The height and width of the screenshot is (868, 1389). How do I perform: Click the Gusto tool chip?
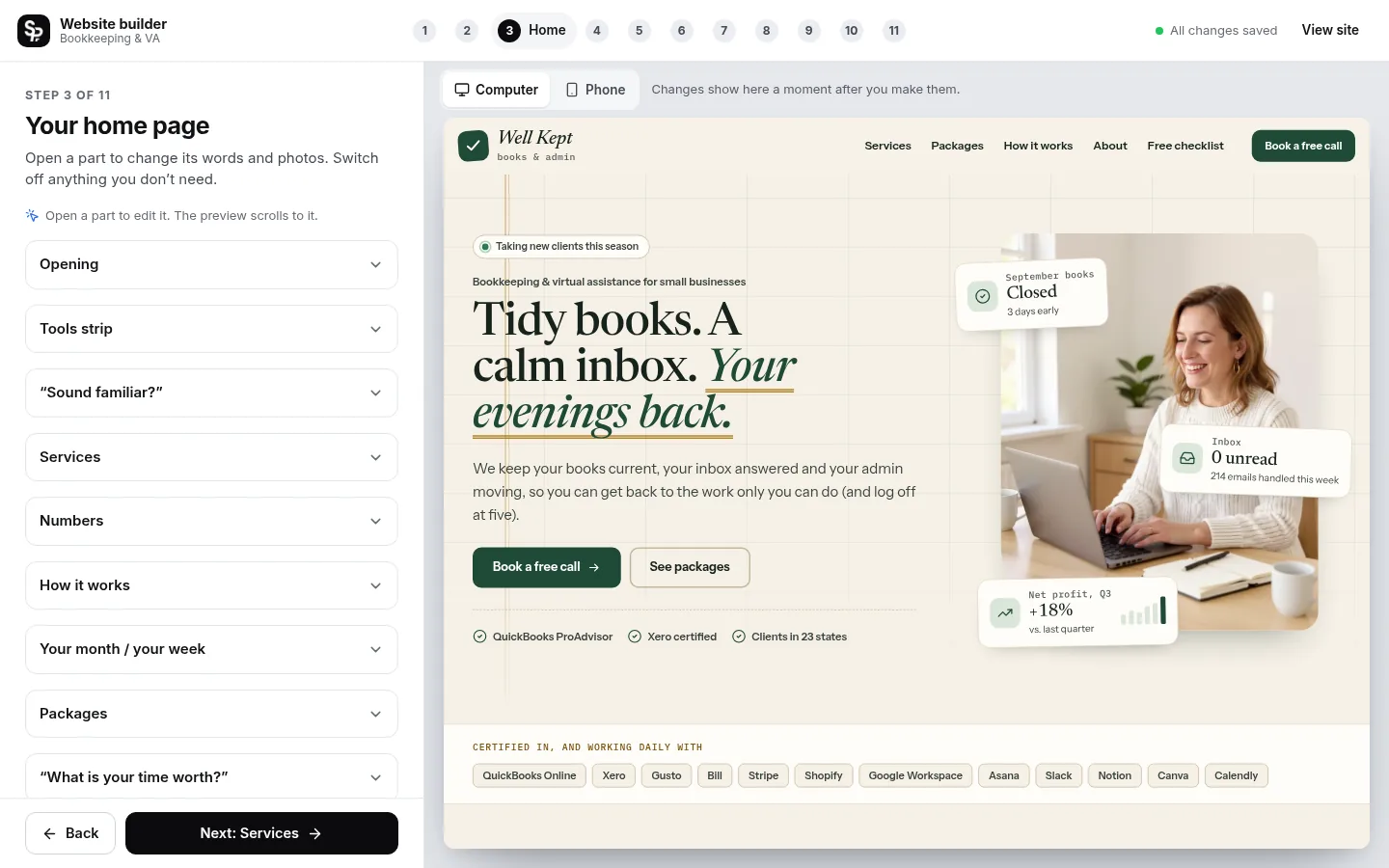[667, 775]
